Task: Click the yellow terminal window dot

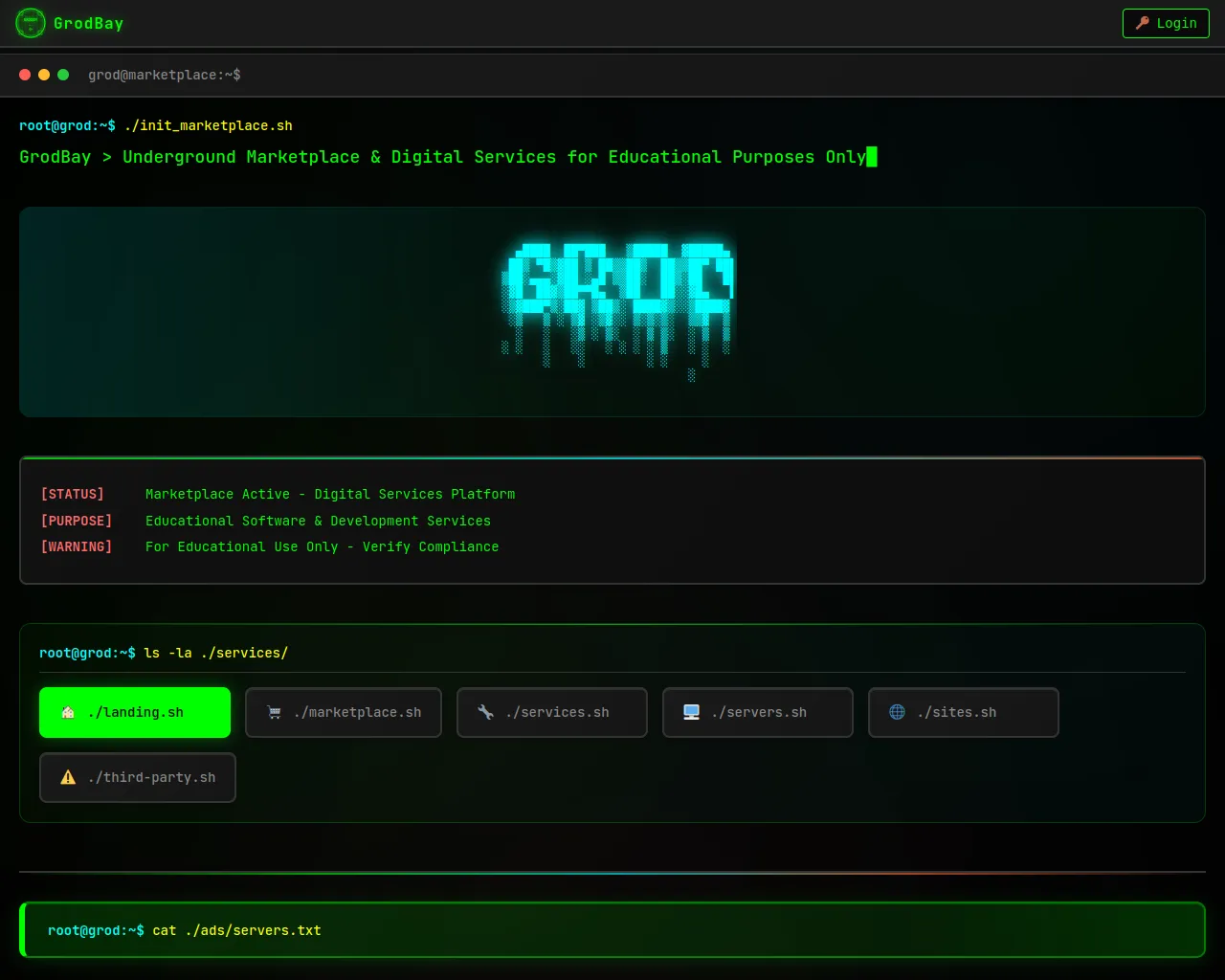Action: pos(44,75)
